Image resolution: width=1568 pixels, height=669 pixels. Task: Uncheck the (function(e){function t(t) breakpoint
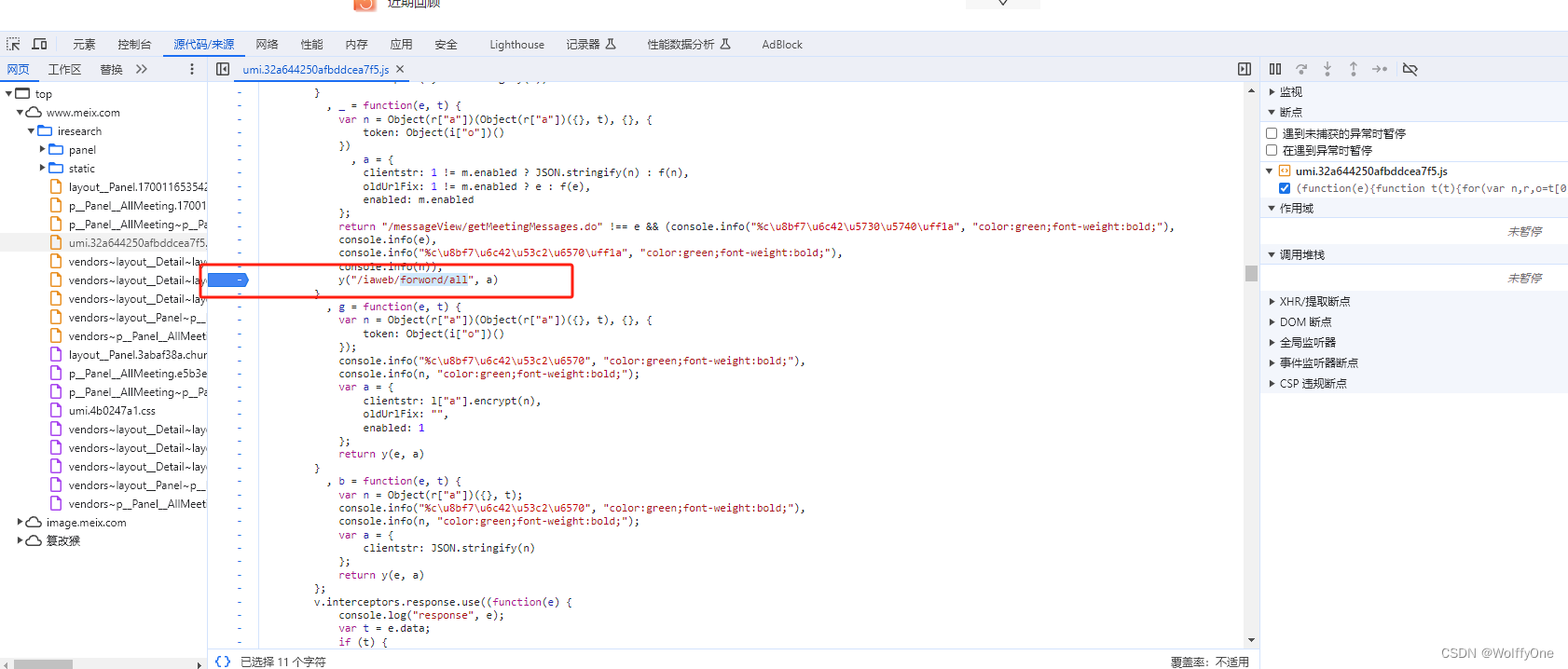[x=1285, y=188]
